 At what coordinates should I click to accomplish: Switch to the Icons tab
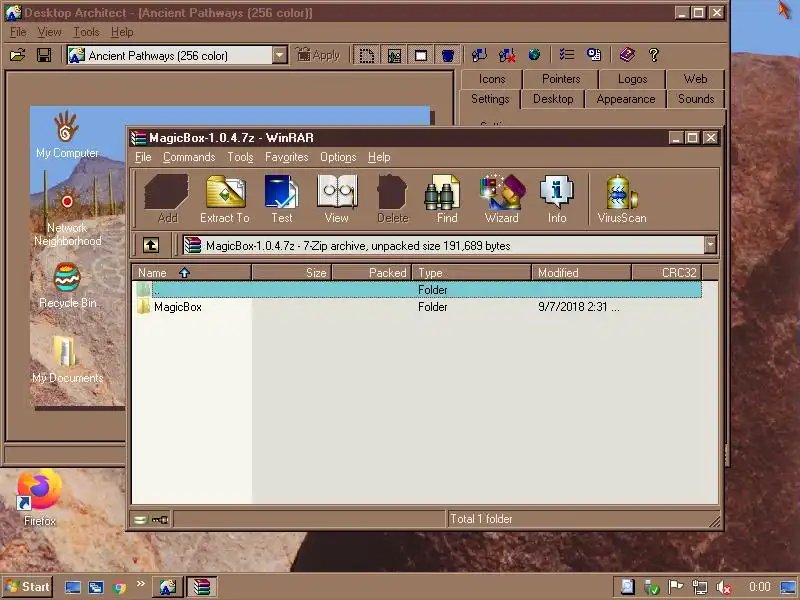tap(492, 79)
